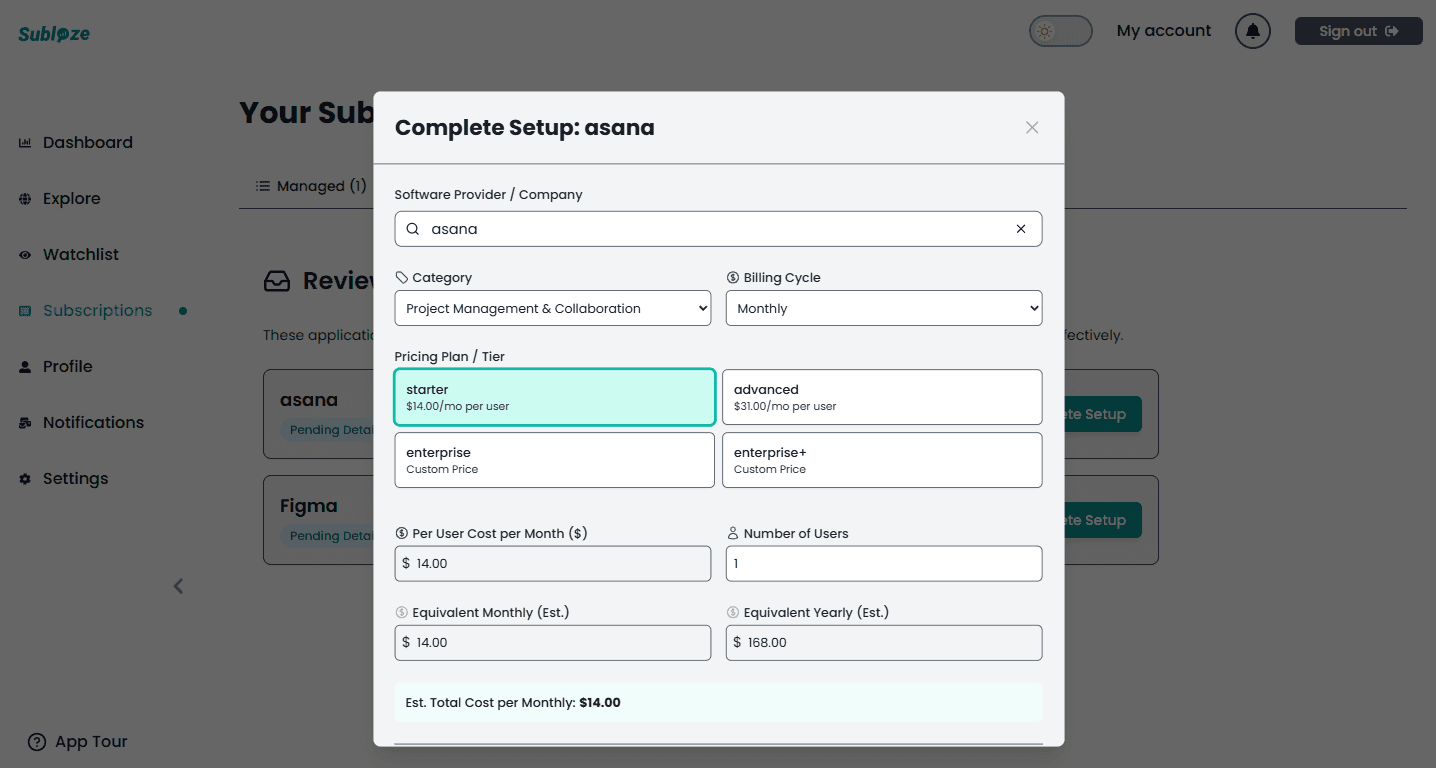
Task: Switch to the Managed (1) tab
Action: (309, 185)
